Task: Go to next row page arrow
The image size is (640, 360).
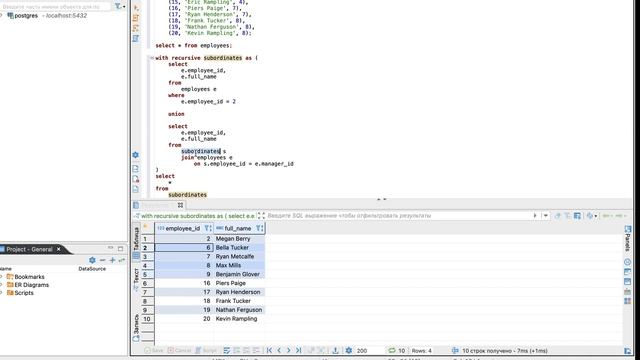Action: 289,350
